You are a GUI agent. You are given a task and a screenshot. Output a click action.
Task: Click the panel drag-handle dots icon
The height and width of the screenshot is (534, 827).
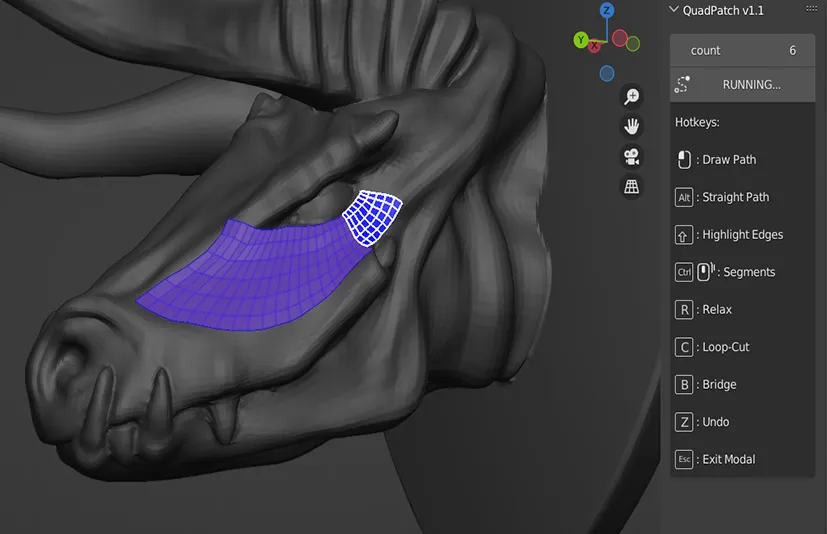(x=812, y=9)
